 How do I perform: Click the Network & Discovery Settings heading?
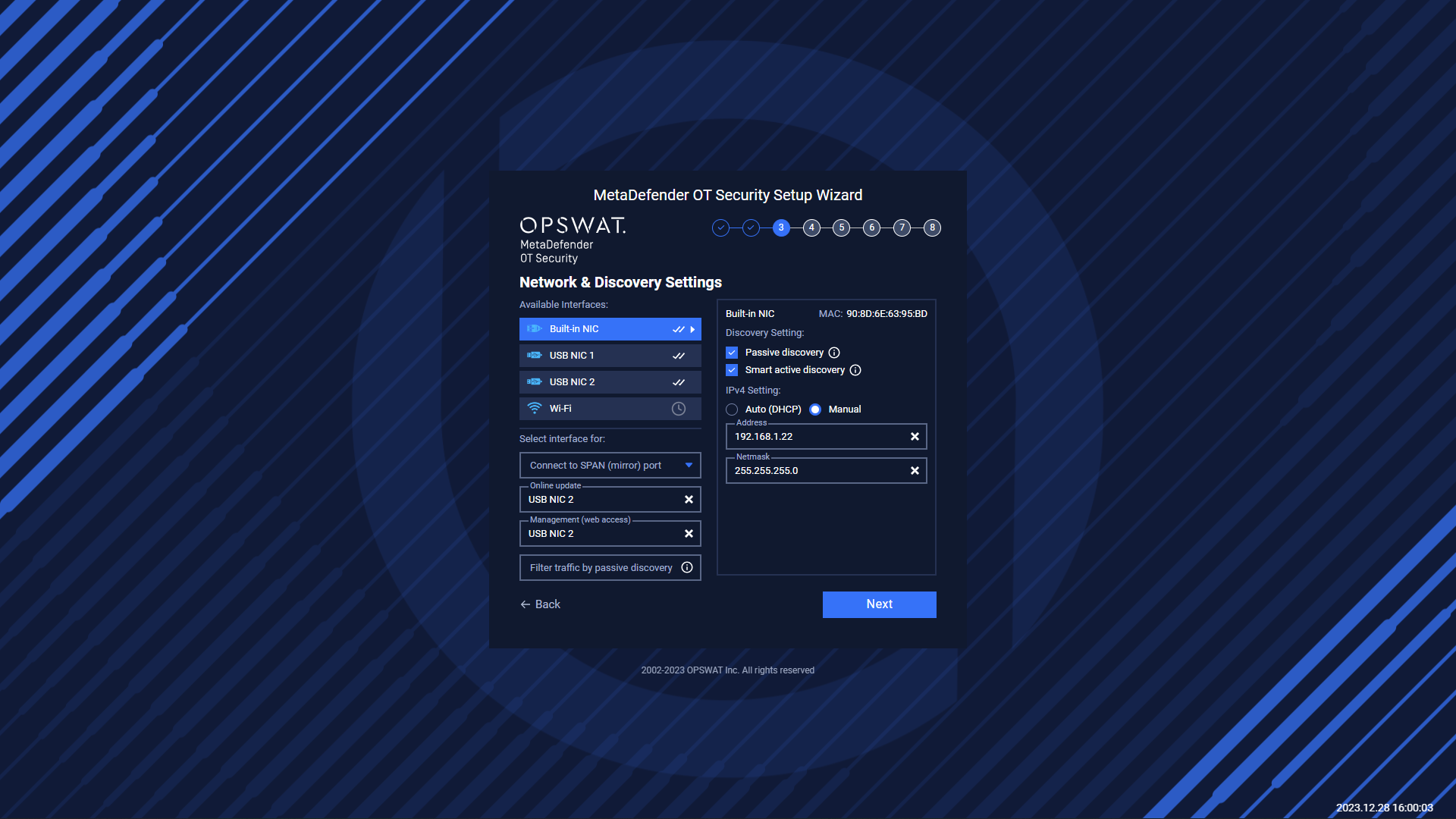tap(620, 282)
